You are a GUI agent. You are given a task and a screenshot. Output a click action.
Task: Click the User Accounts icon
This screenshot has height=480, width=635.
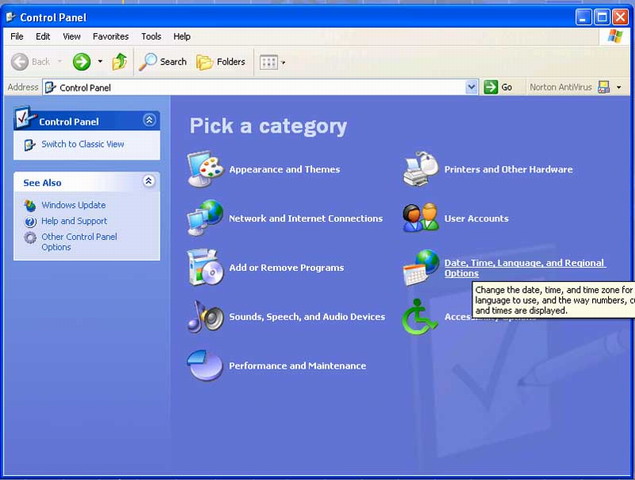click(421, 218)
